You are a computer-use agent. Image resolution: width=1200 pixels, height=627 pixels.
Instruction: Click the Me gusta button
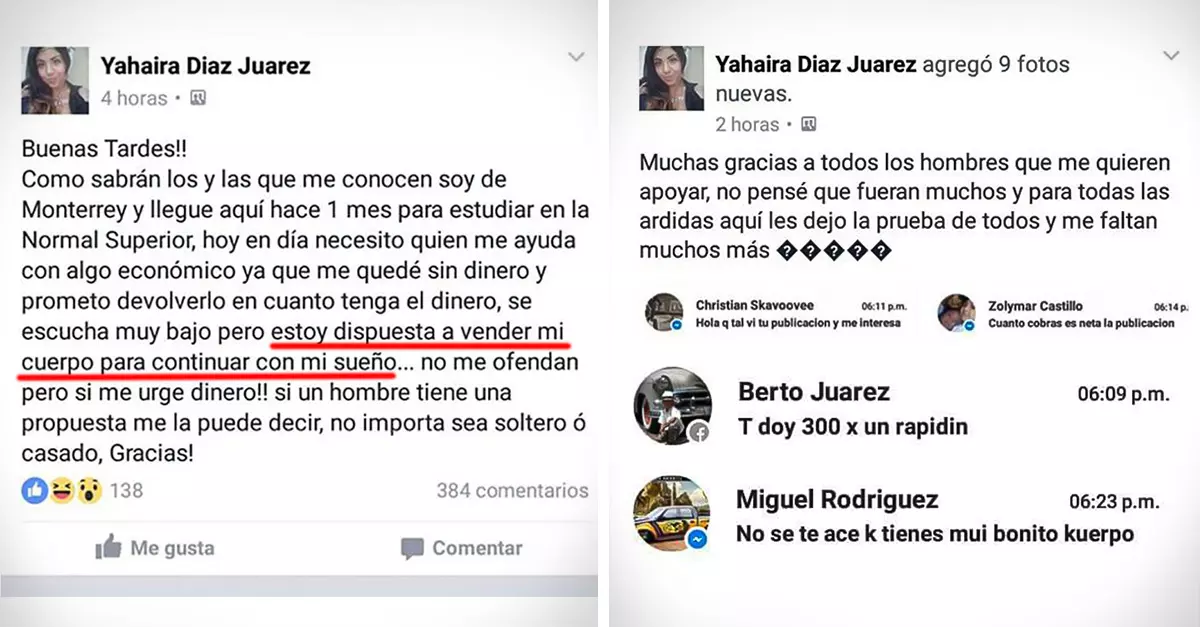tap(155, 547)
